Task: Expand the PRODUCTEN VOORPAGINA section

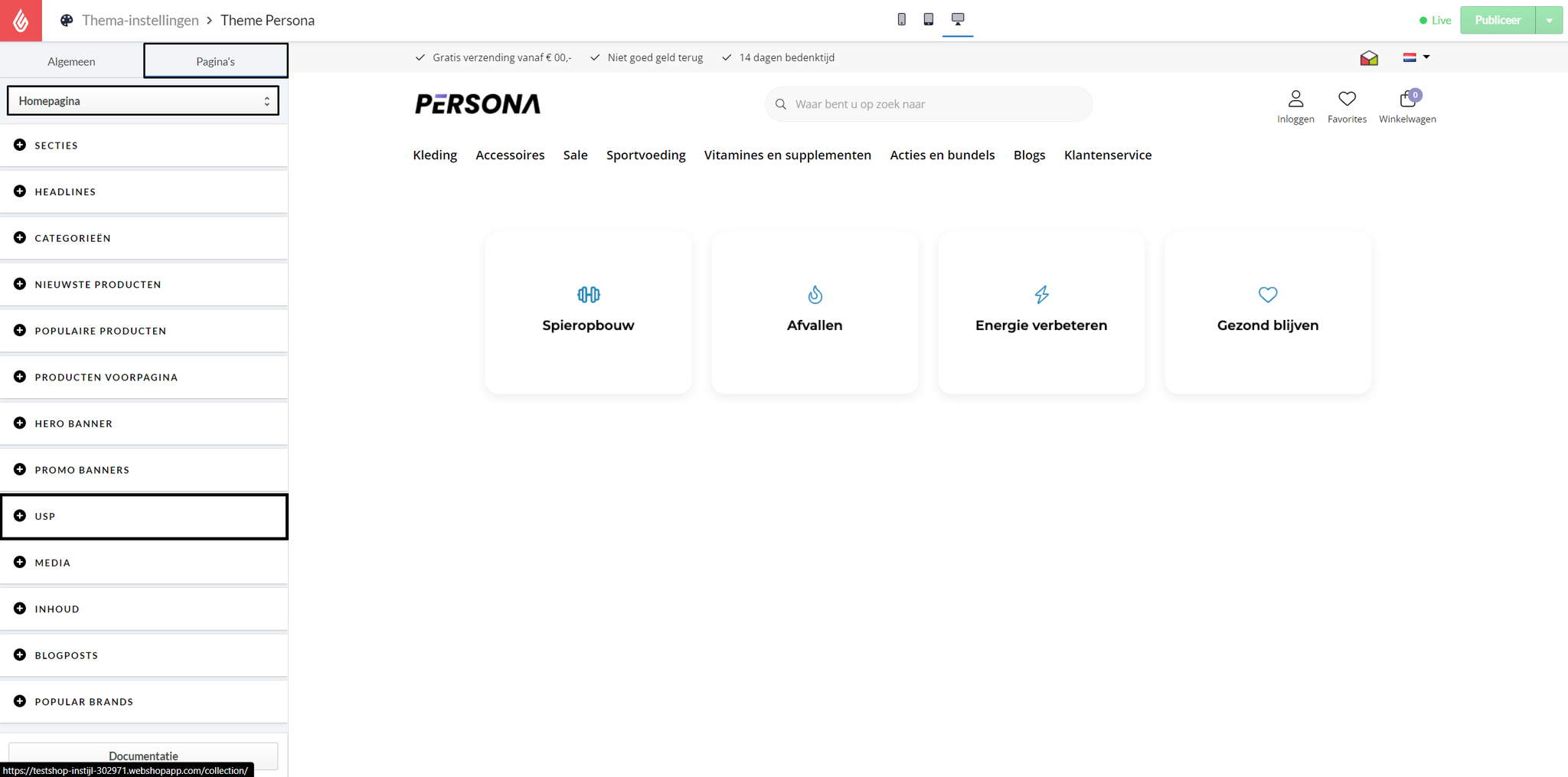Action: tap(144, 377)
